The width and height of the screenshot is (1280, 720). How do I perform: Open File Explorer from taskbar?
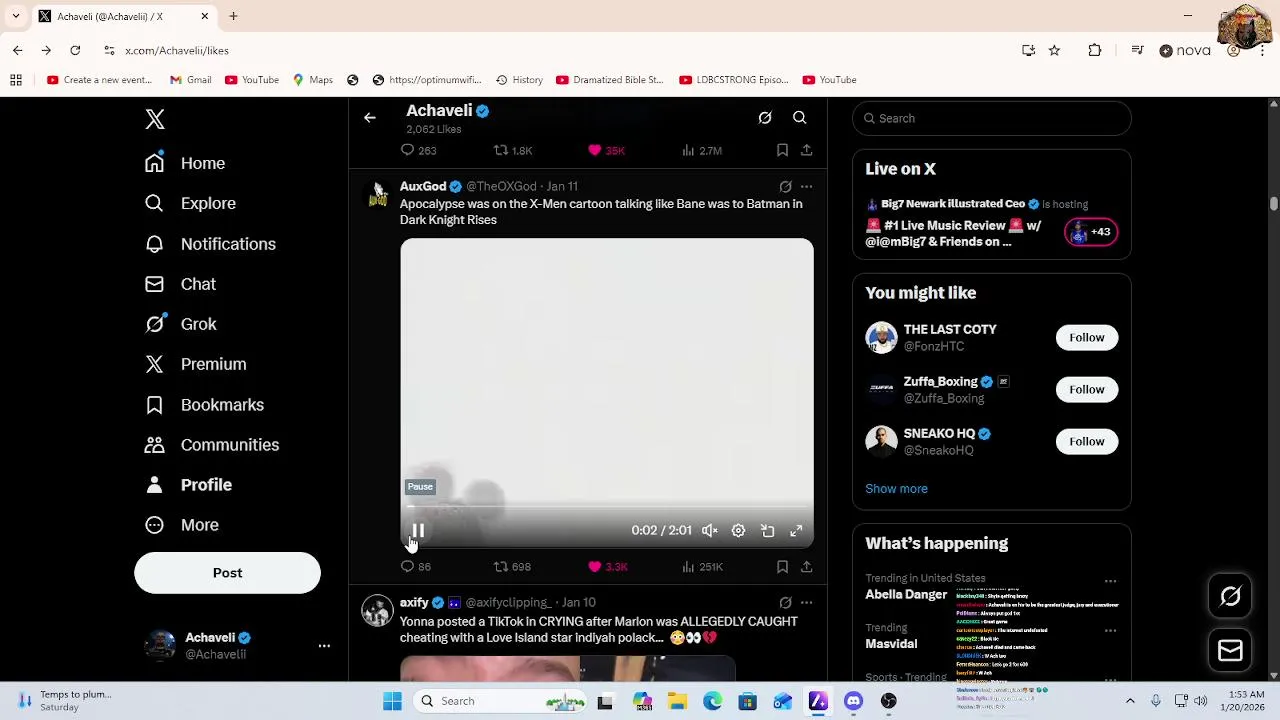click(x=677, y=701)
